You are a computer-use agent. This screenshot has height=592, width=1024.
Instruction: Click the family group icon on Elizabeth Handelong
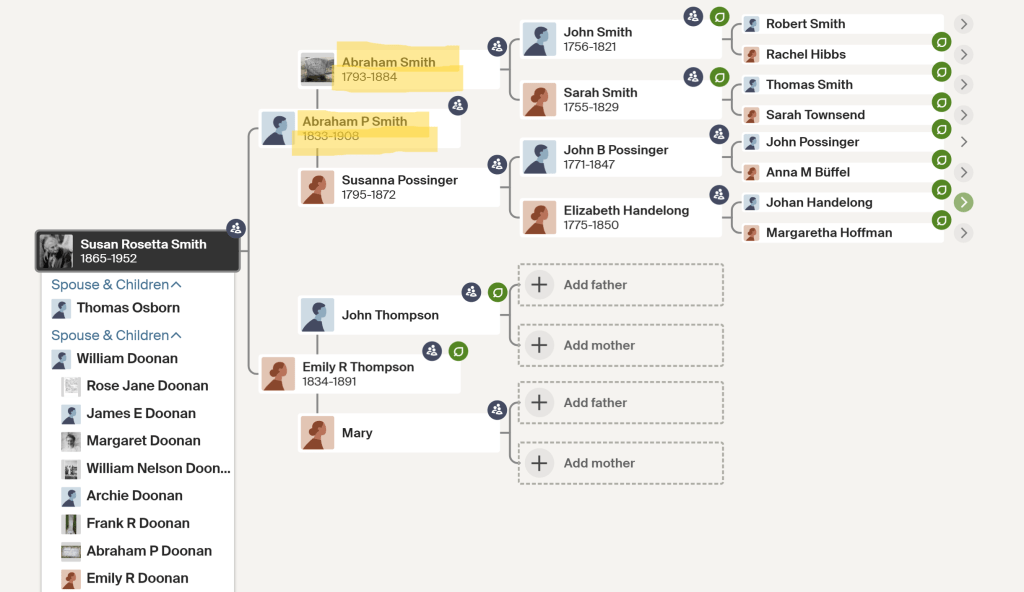tap(719, 195)
